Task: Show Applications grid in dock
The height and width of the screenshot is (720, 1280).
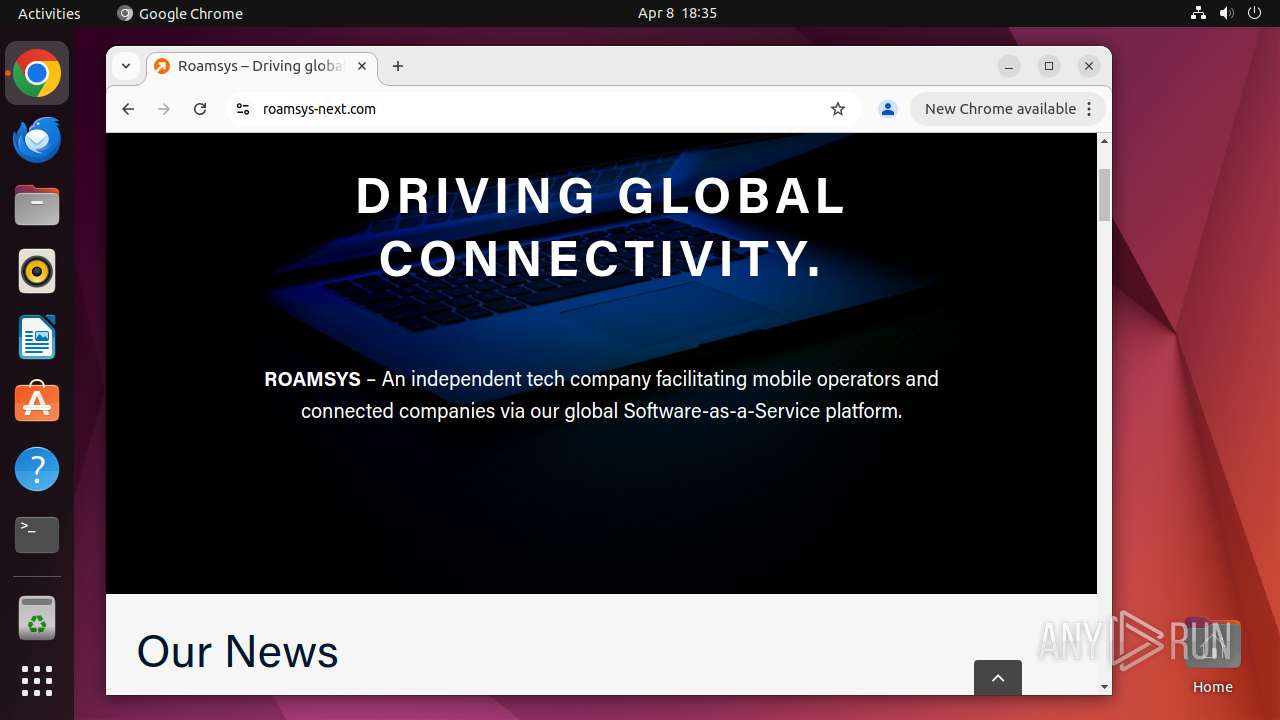Action: click(37, 681)
